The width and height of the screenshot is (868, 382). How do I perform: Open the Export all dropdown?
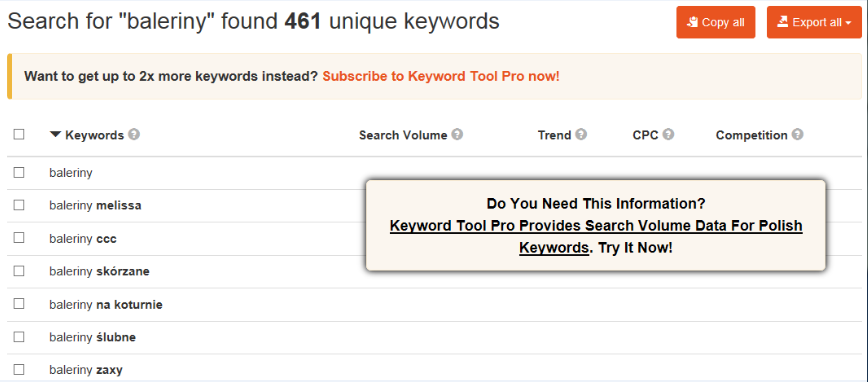point(814,23)
